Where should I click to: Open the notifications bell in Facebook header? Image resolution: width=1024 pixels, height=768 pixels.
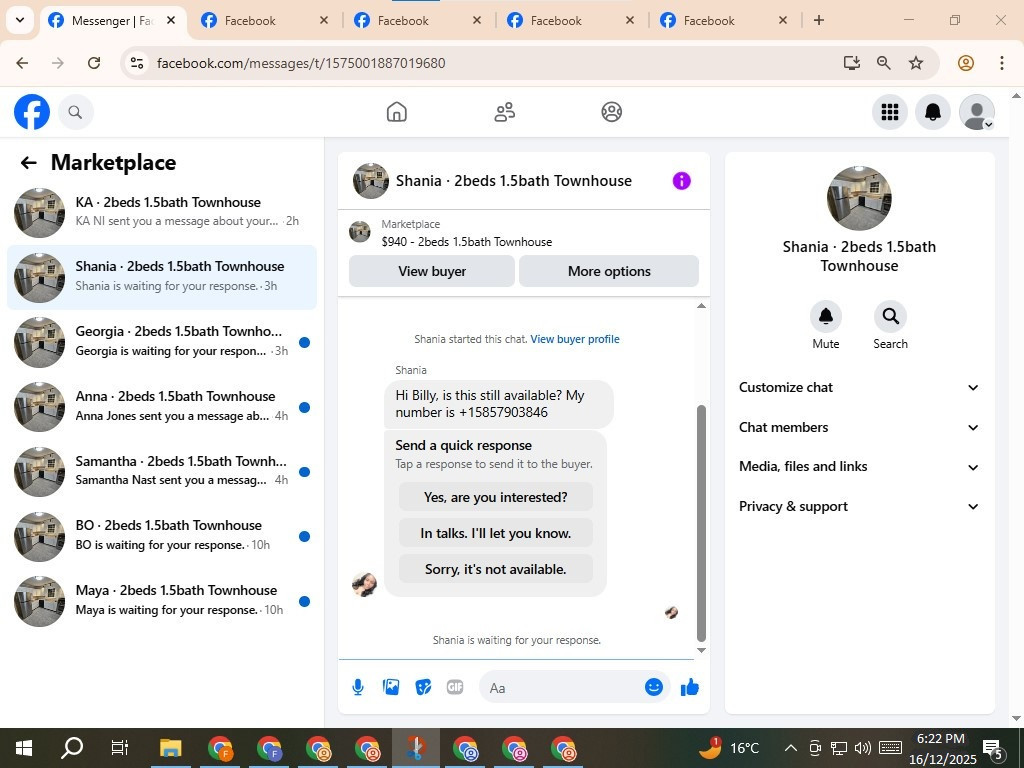[933, 112]
